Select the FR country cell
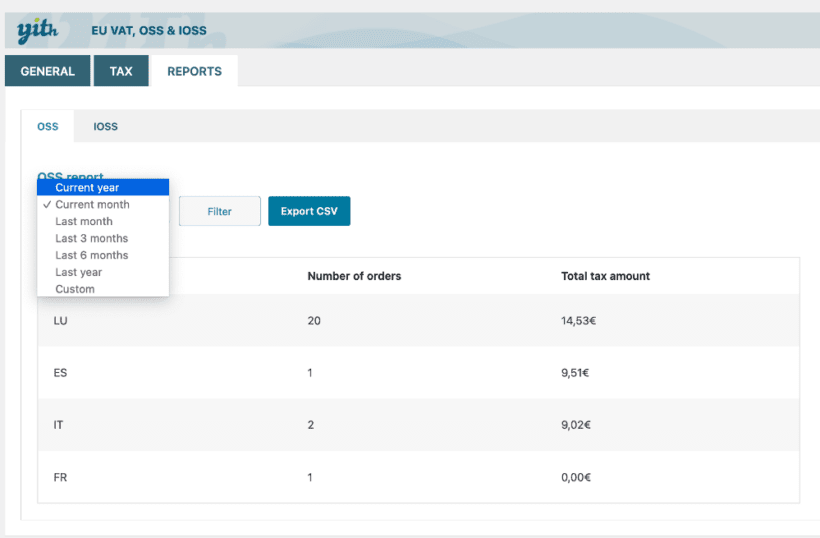Screen dimensions: 820x538 (60, 477)
